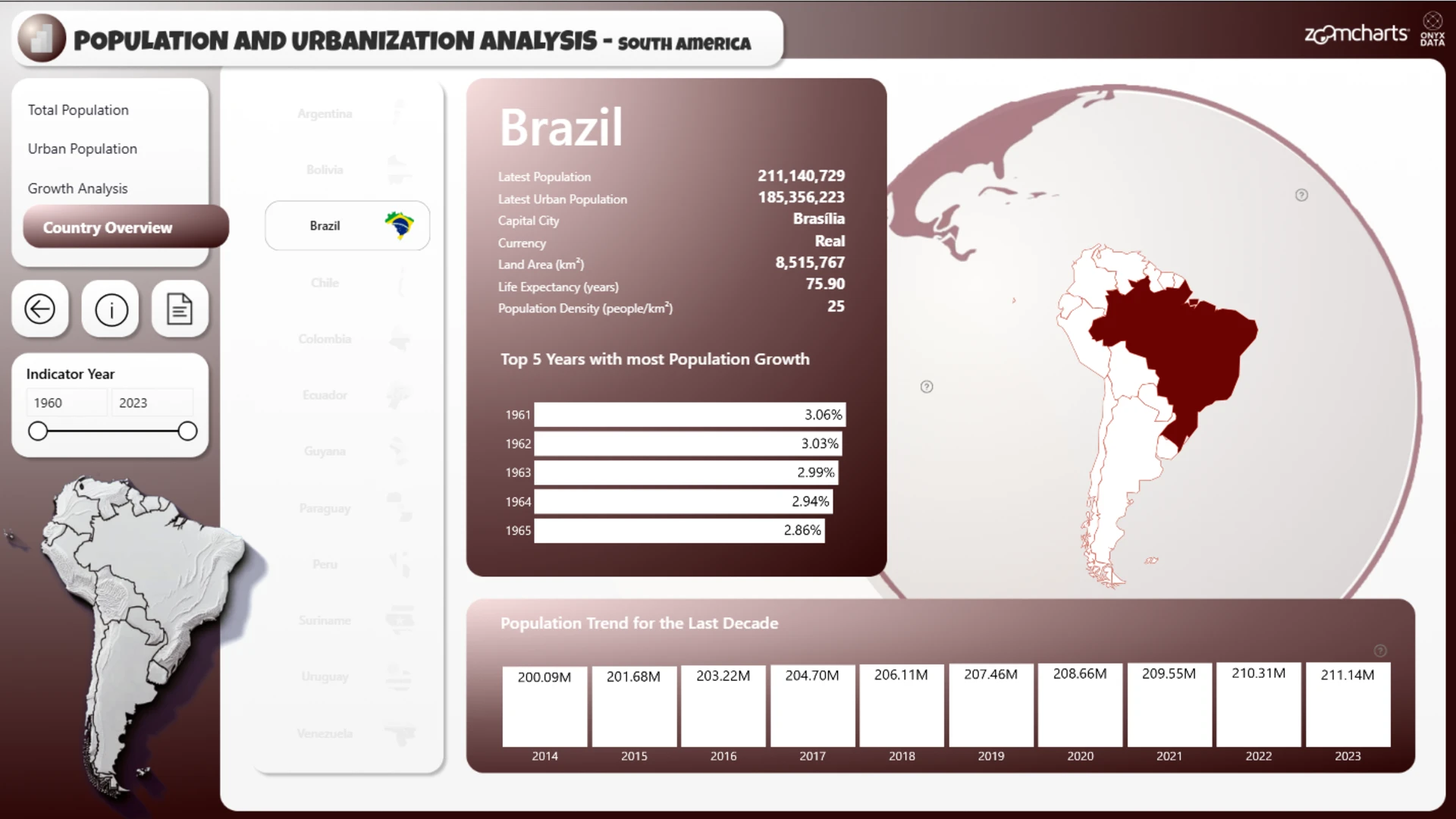Click the 2020 population bar 208.66M

point(1080,705)
